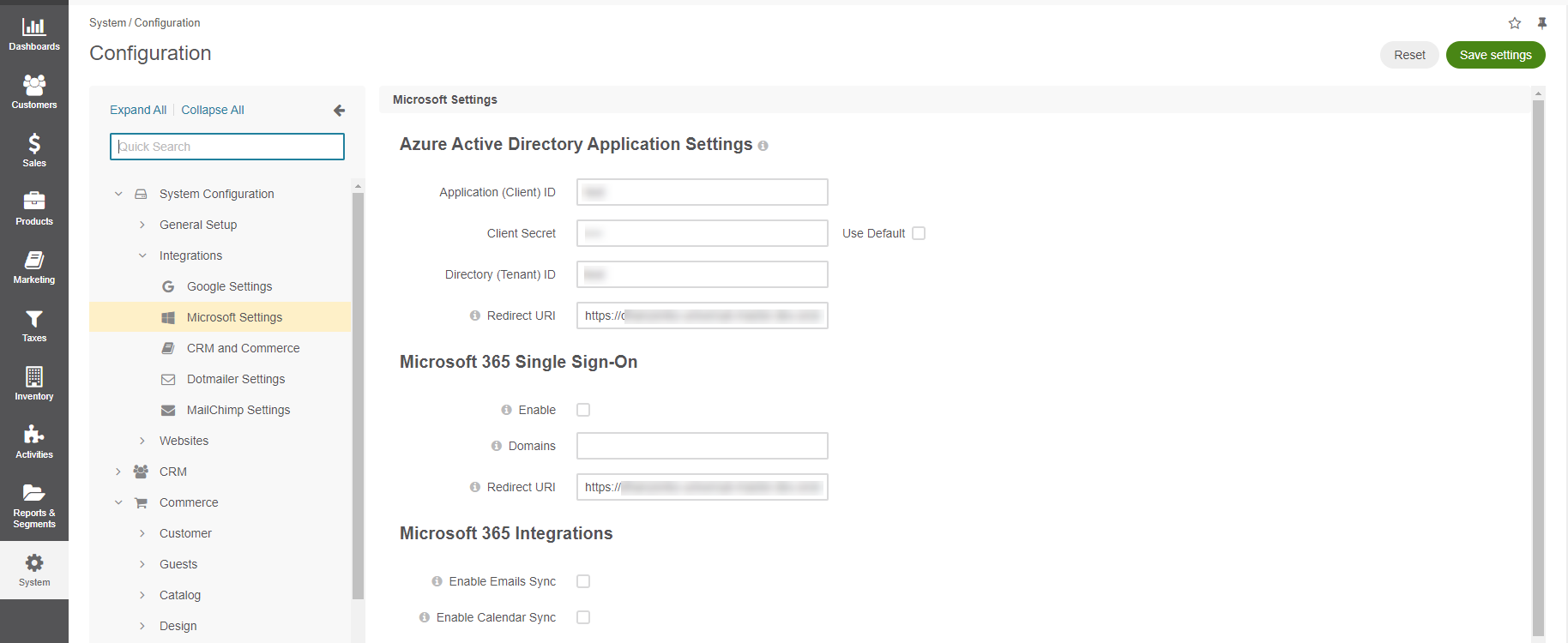This screenshot has width=1568, height=643.
Task: Open the Reports & Segments folder icon
Action: point(34,492)
